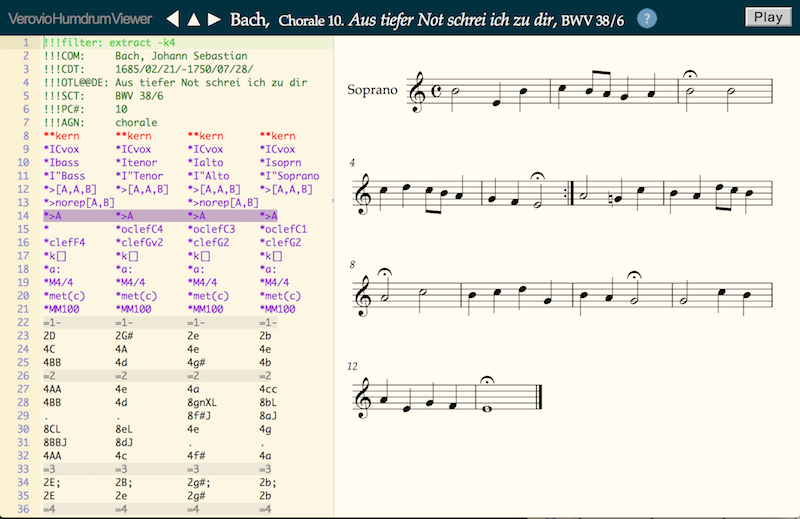Click the treble clef on the Soprano staff
800x519 pixels.
point(417,92)
